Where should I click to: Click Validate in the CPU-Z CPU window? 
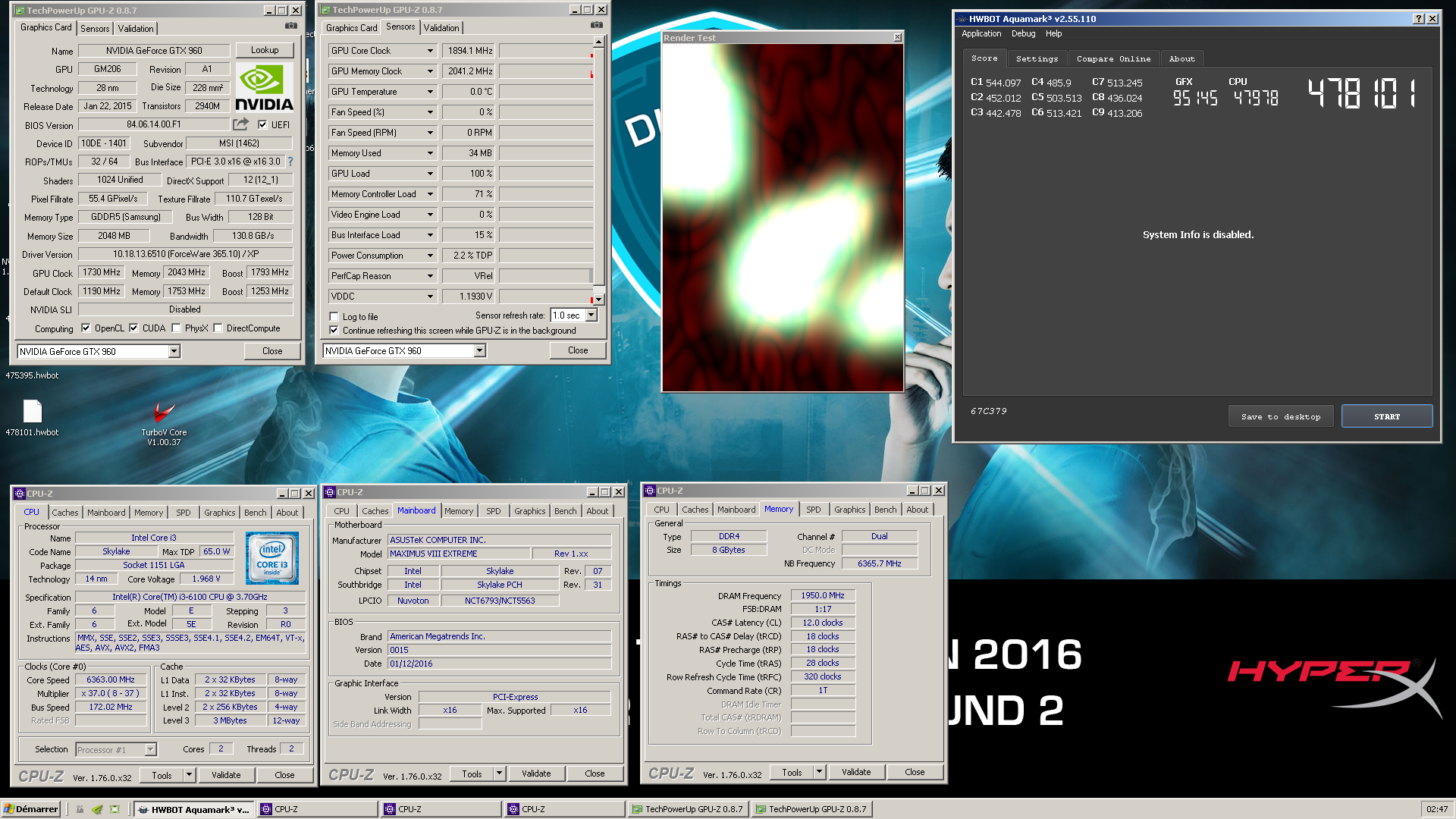pyautogui.click(x=226, y=775)
